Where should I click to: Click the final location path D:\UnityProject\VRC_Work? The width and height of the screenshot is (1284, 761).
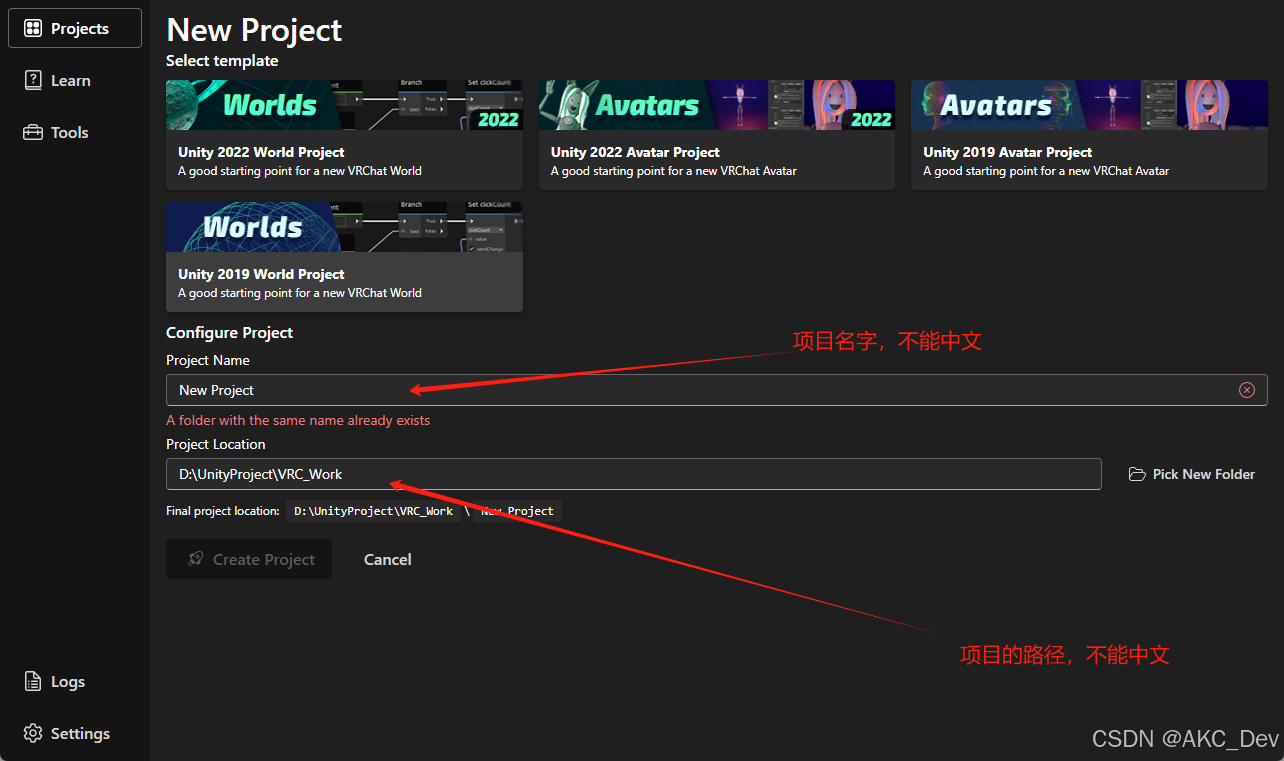pos(374,511)
